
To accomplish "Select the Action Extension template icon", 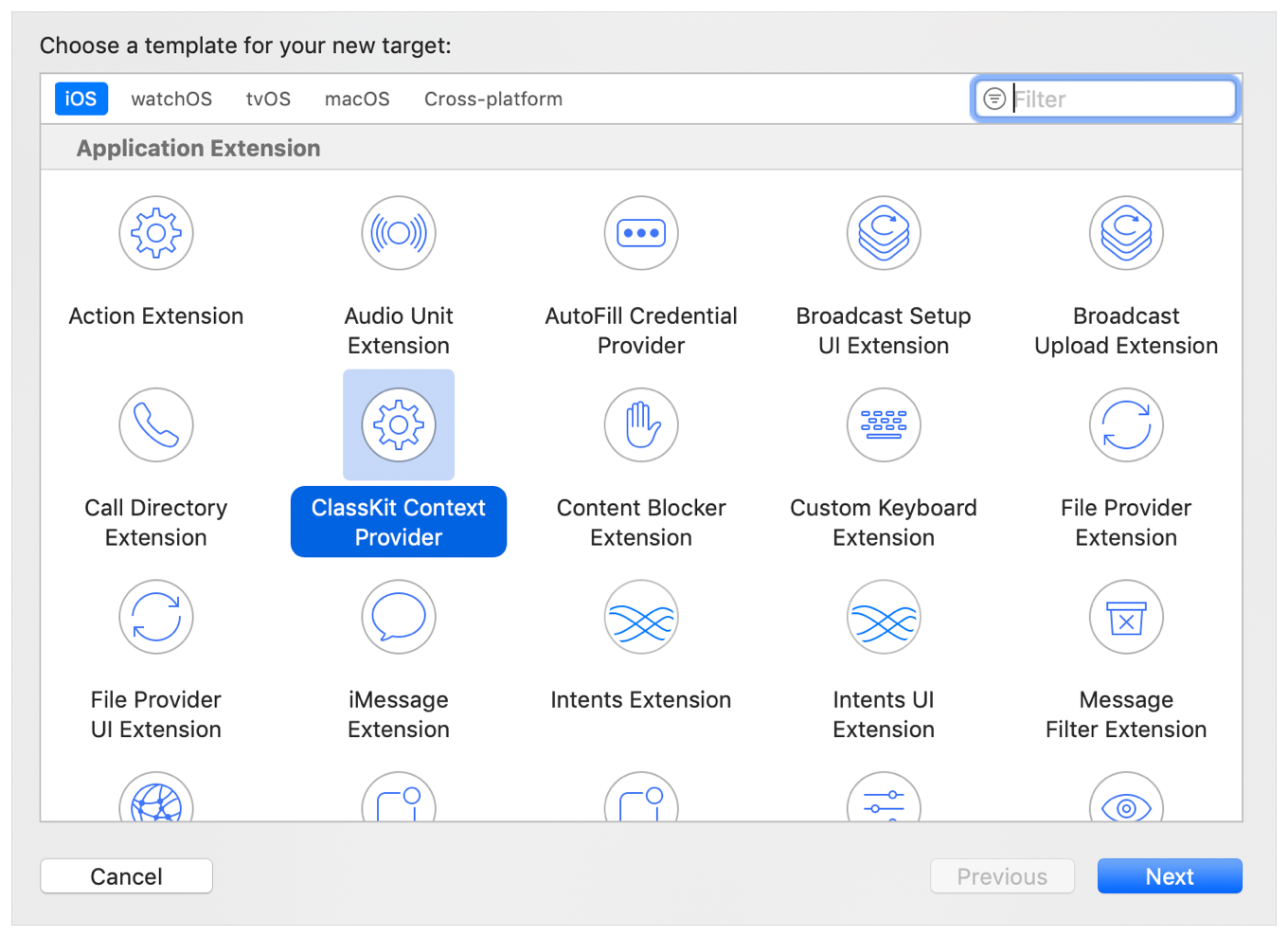I will [156, 233].
